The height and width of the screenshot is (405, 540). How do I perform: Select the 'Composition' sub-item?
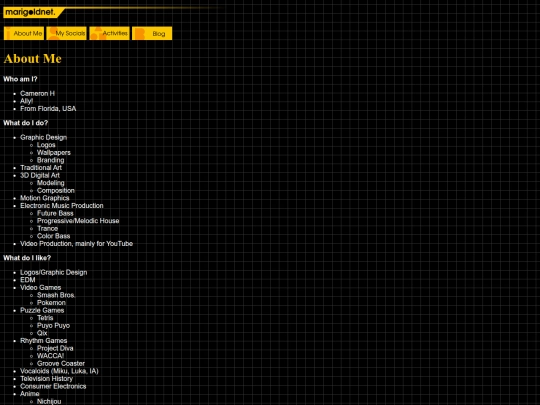coord(56,190)
